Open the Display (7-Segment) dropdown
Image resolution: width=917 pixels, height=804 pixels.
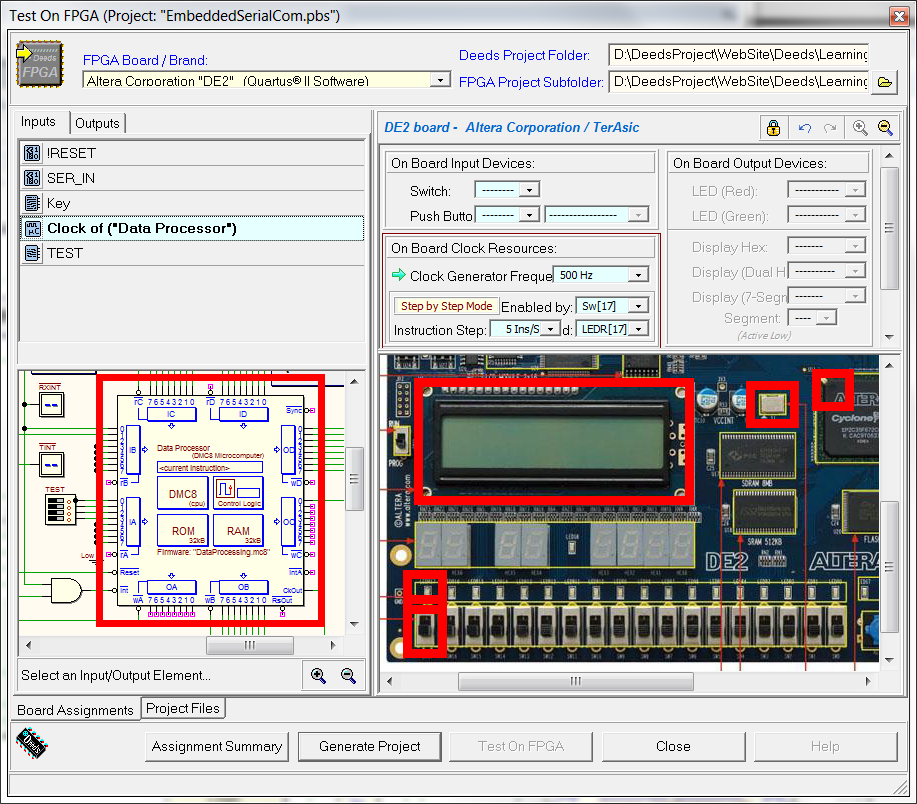click(856, 296)
